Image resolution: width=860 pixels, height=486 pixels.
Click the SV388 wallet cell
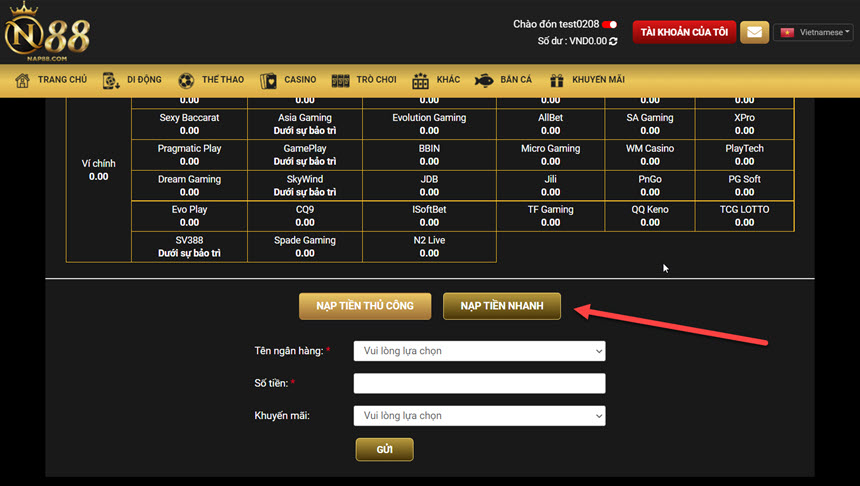[x=189, y=247]
